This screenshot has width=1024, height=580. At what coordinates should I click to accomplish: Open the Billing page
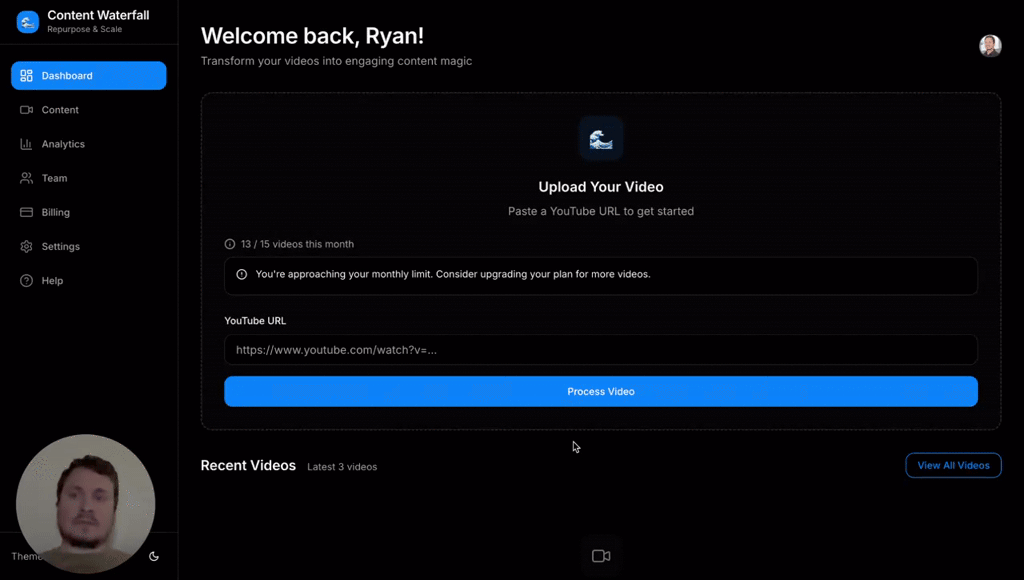pyautogui.click(x=89, y=212)
